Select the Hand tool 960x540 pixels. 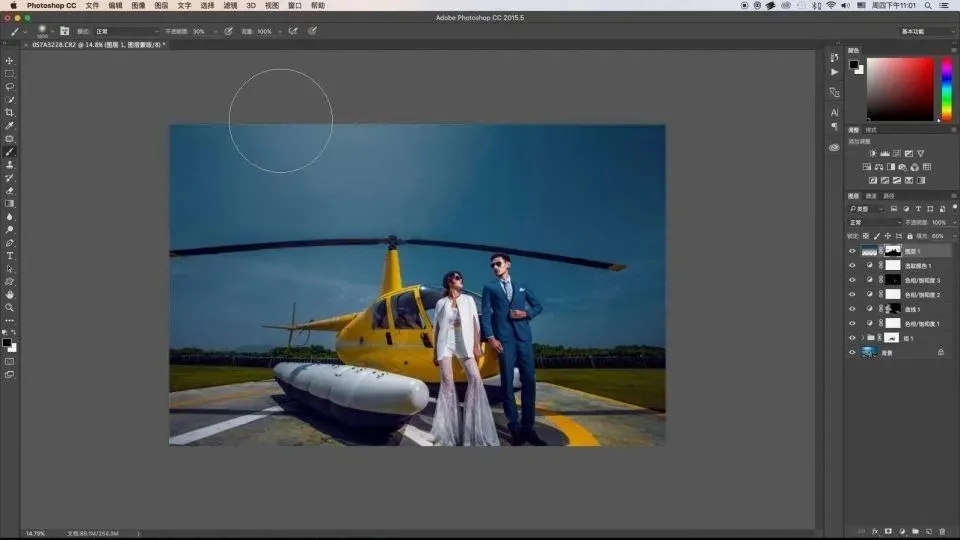[x=10, y=295]
